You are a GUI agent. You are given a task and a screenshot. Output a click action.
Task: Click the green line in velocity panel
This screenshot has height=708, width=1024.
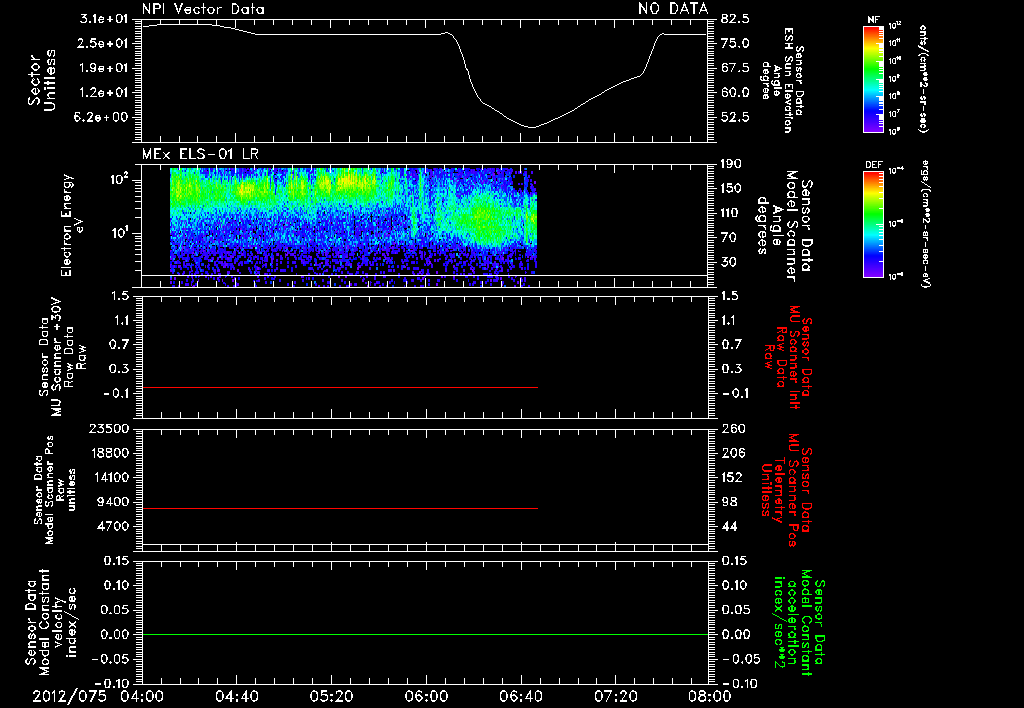(x=424, y=634)
